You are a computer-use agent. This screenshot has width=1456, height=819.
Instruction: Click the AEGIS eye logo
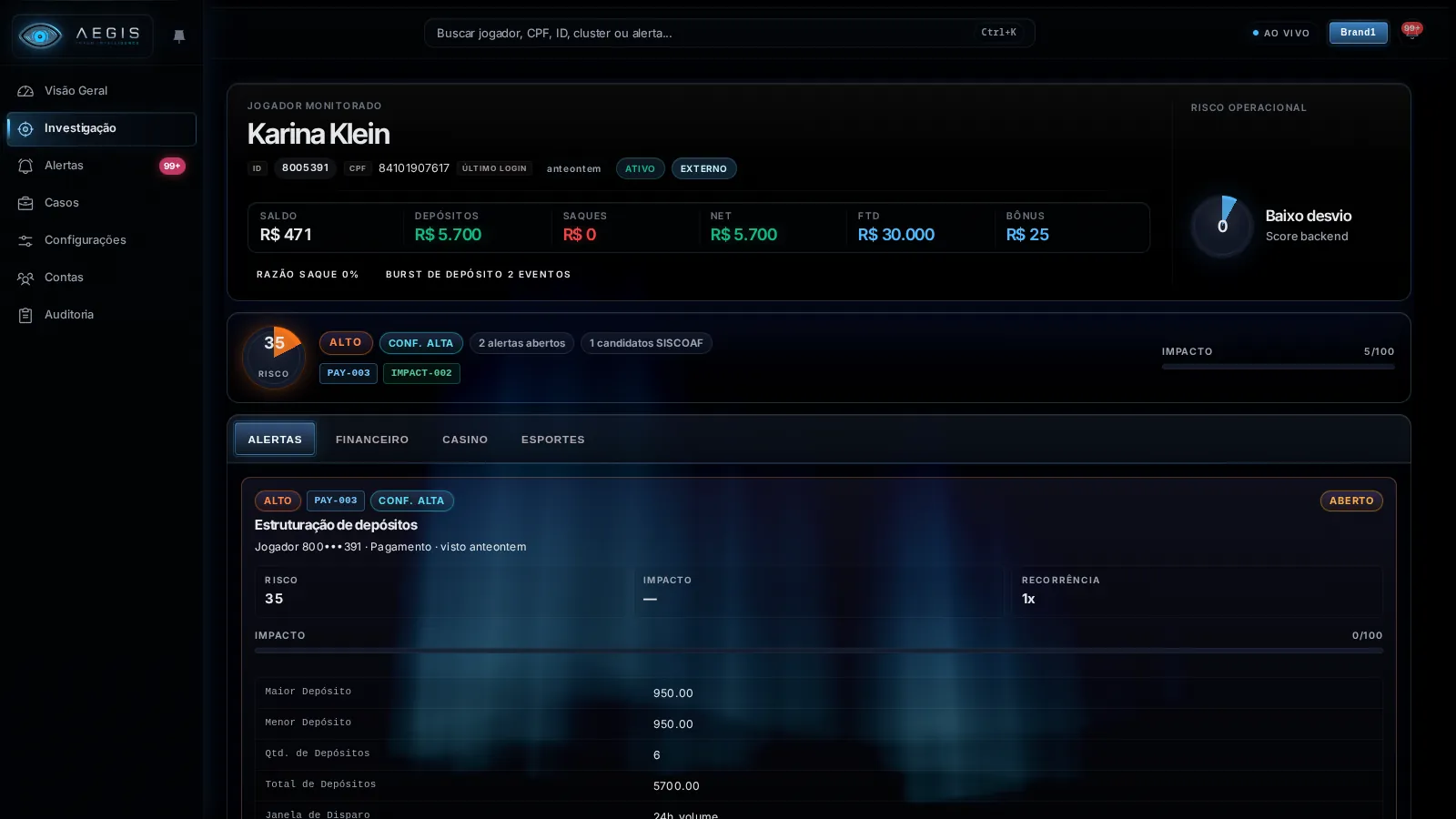pyautogui.click(x=40, y=35)
